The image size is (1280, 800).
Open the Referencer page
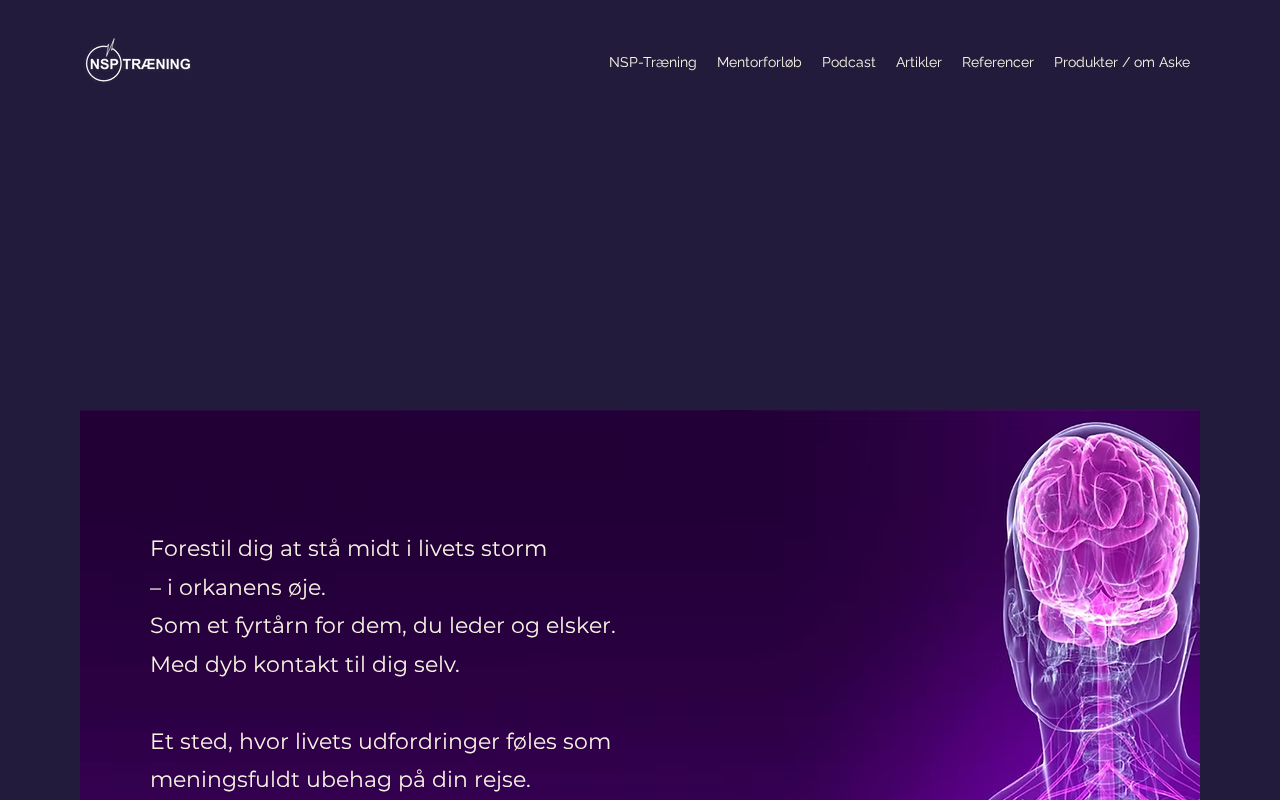pos(998,62)
